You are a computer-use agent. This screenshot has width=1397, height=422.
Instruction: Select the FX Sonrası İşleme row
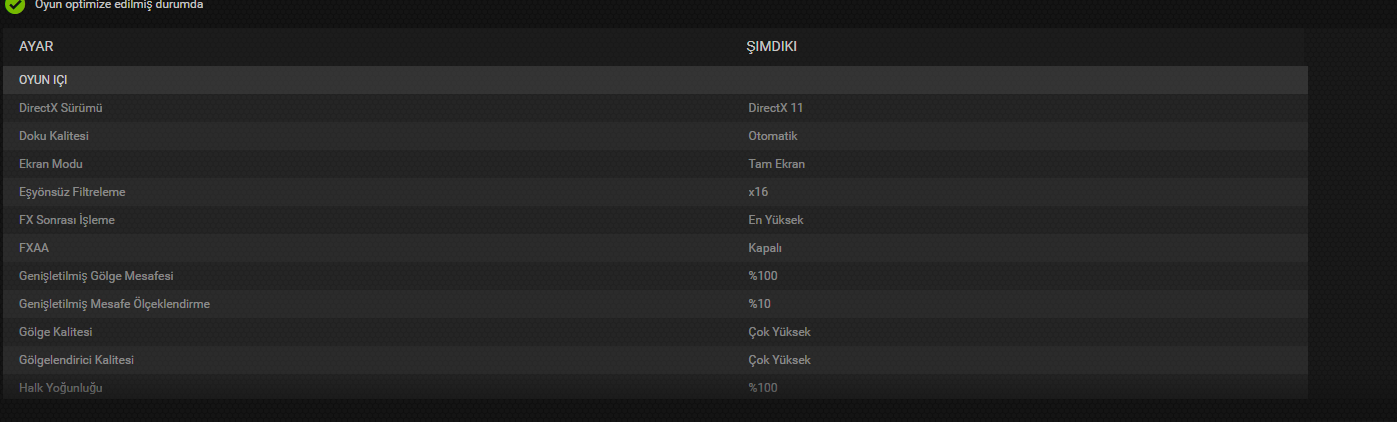[655, 220]
